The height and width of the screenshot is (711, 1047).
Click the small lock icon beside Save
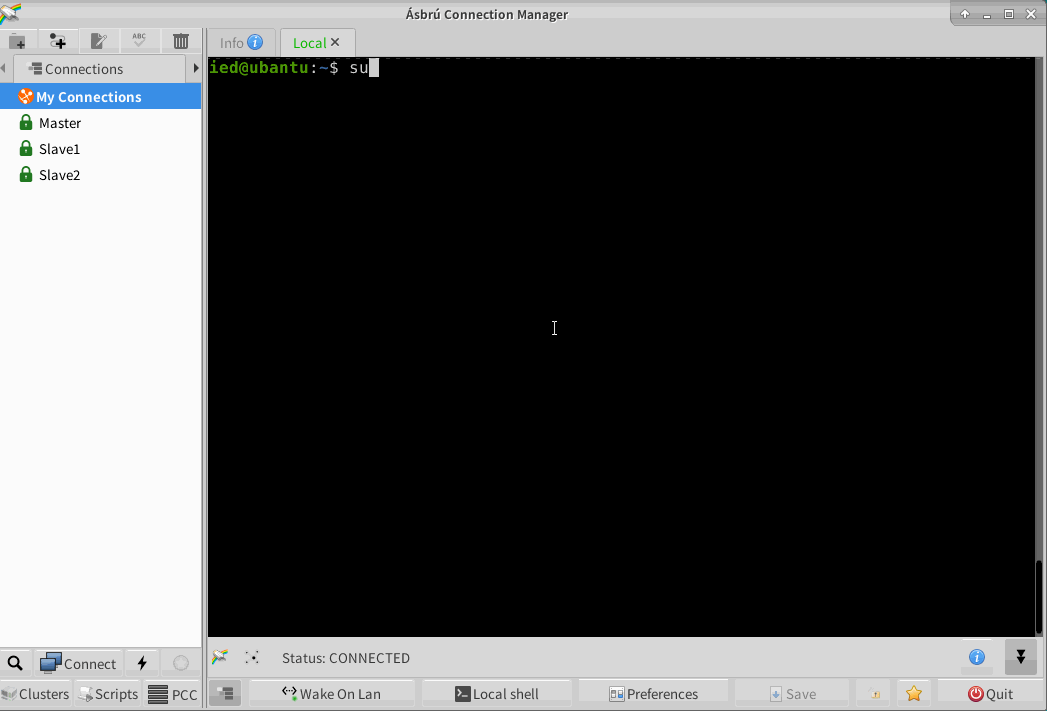click(875, 694)
